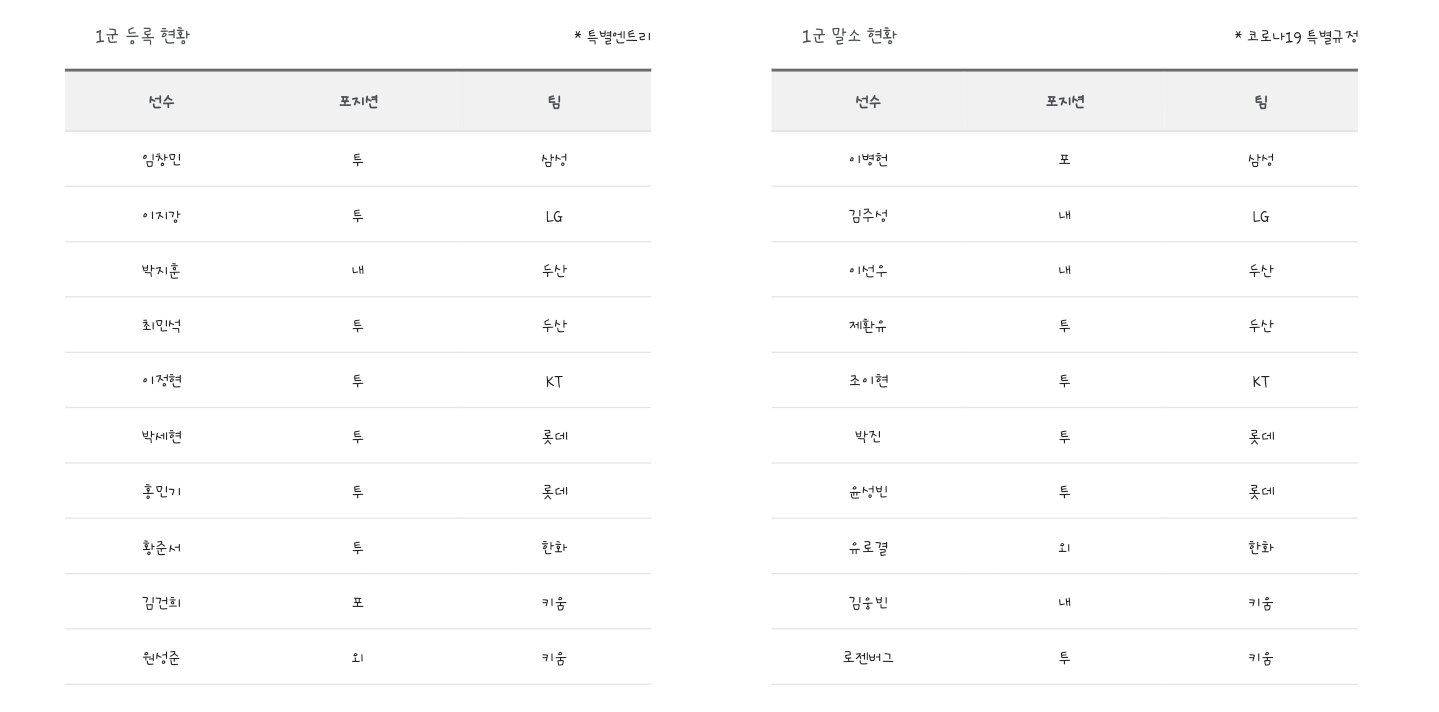This screenshot has height=712, width=1439.
Task: Click 선수 column header in registration table
Action: (x=161, y=102)
